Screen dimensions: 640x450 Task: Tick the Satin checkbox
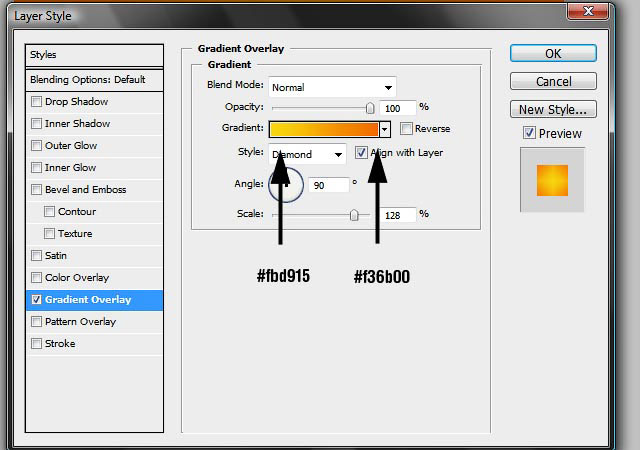36,256
